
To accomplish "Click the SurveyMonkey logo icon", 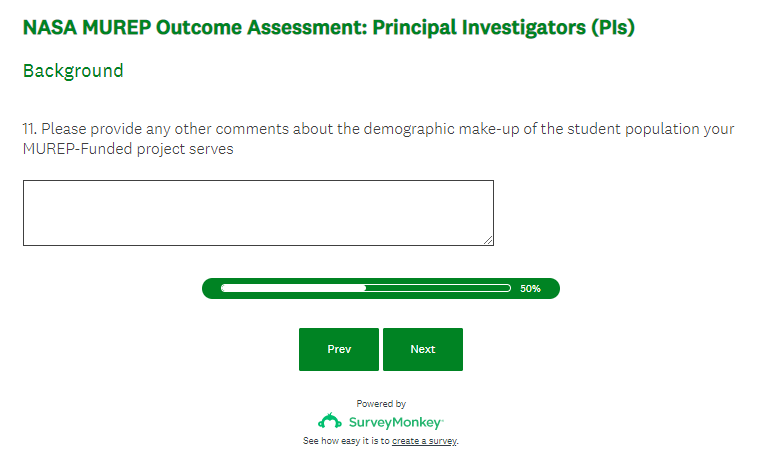I will 330,422.
